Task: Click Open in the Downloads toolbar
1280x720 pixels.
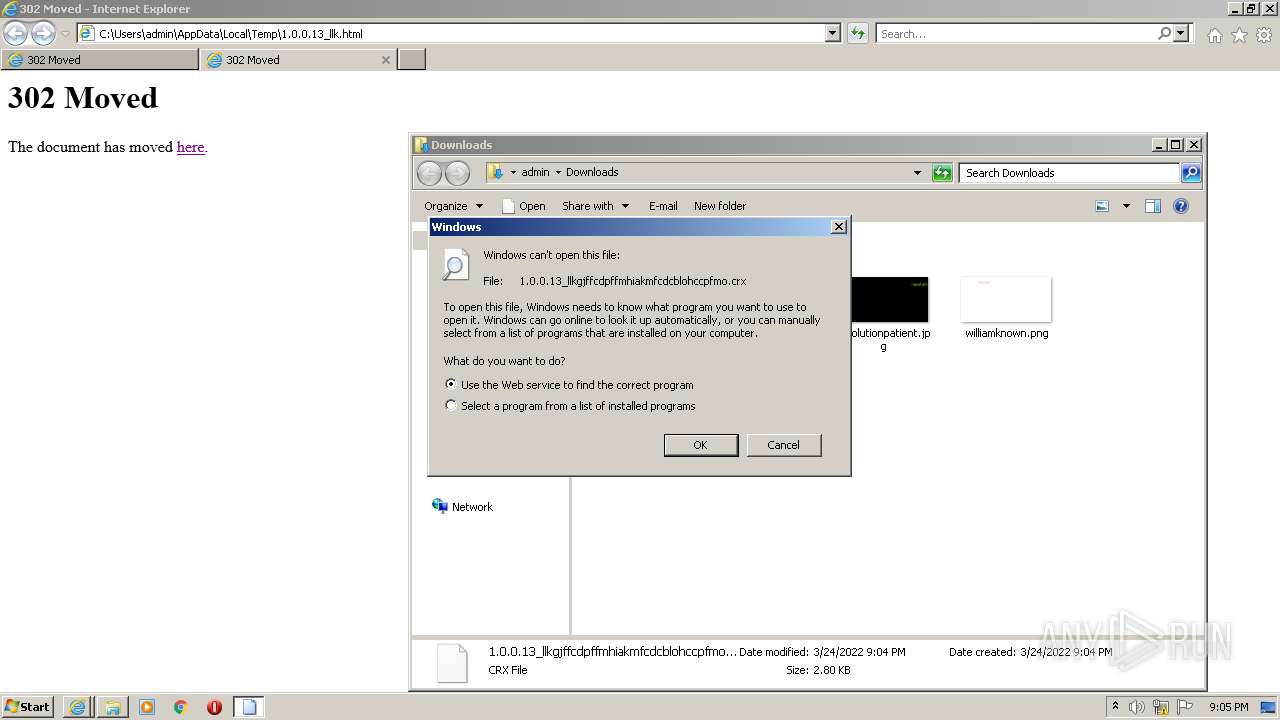Action: pyautogui.click(x=523, y=206)
